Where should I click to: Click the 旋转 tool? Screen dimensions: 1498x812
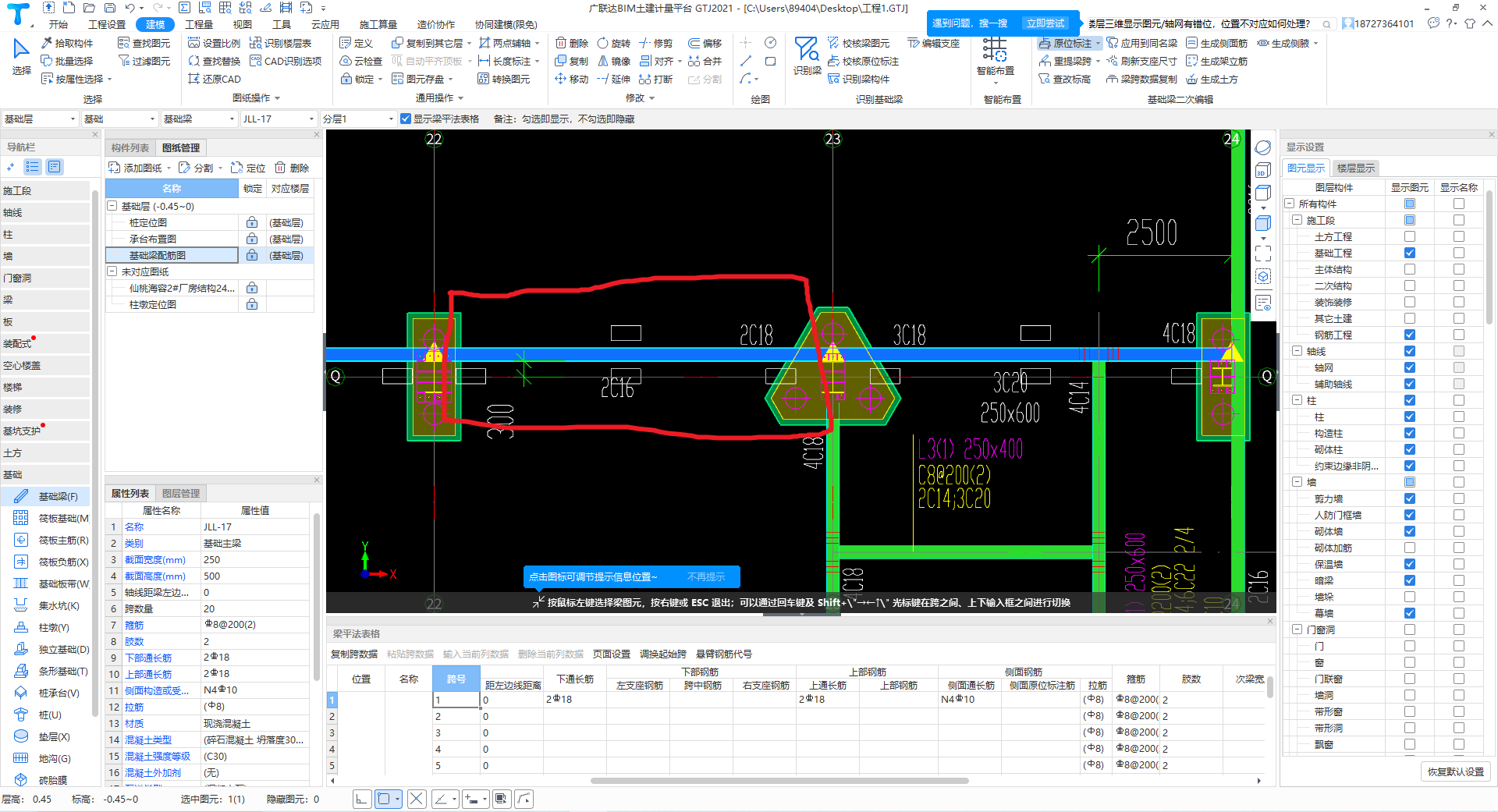pos(613,43)
